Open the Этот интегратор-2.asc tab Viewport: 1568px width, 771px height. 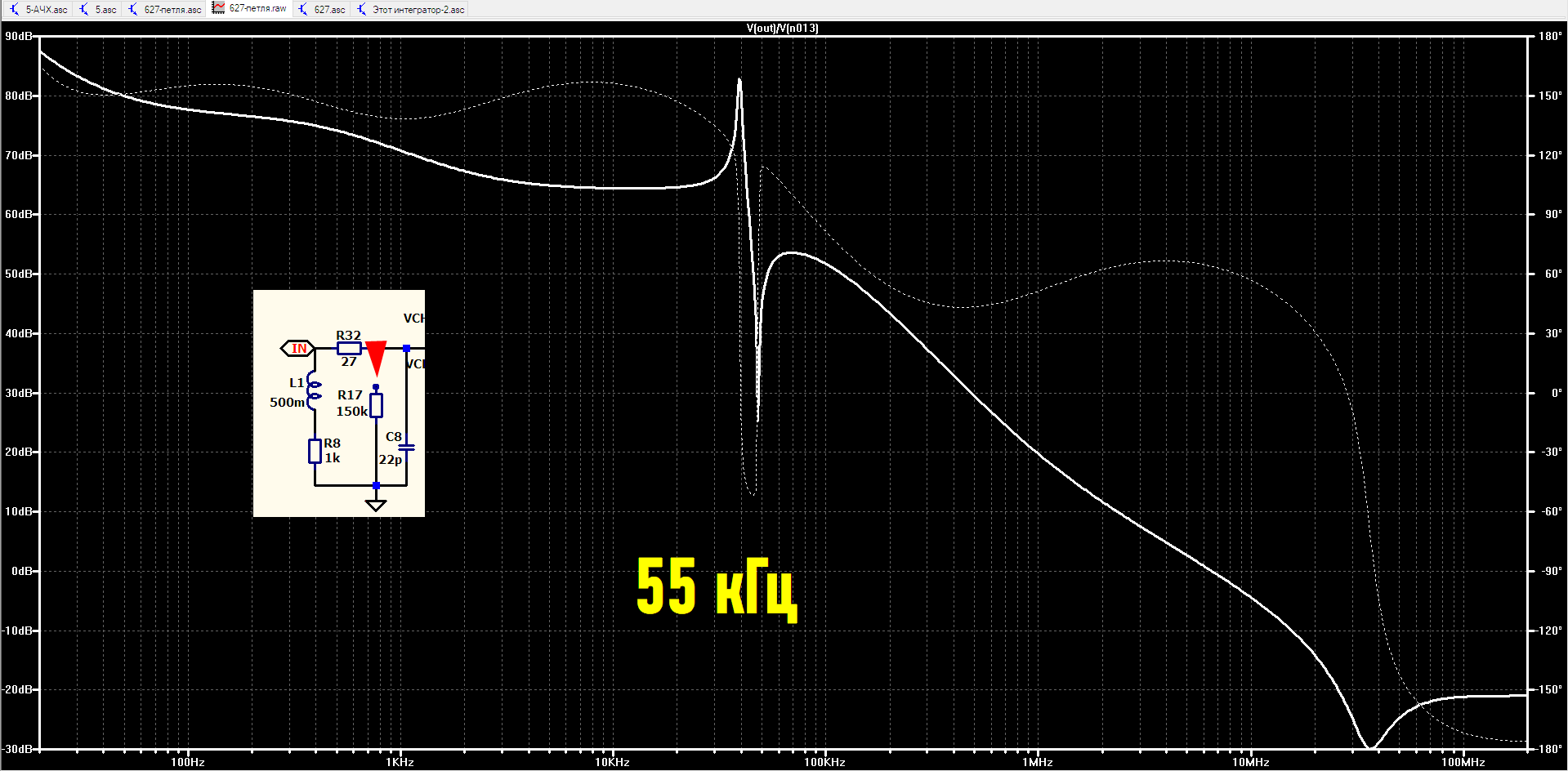411,9
